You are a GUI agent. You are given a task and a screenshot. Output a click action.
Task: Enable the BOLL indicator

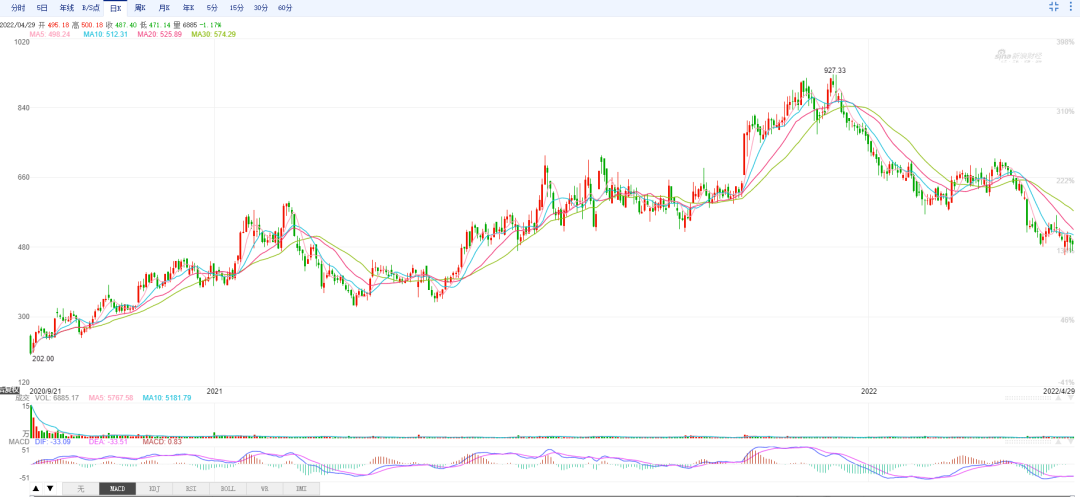click(x=227, y=489)
